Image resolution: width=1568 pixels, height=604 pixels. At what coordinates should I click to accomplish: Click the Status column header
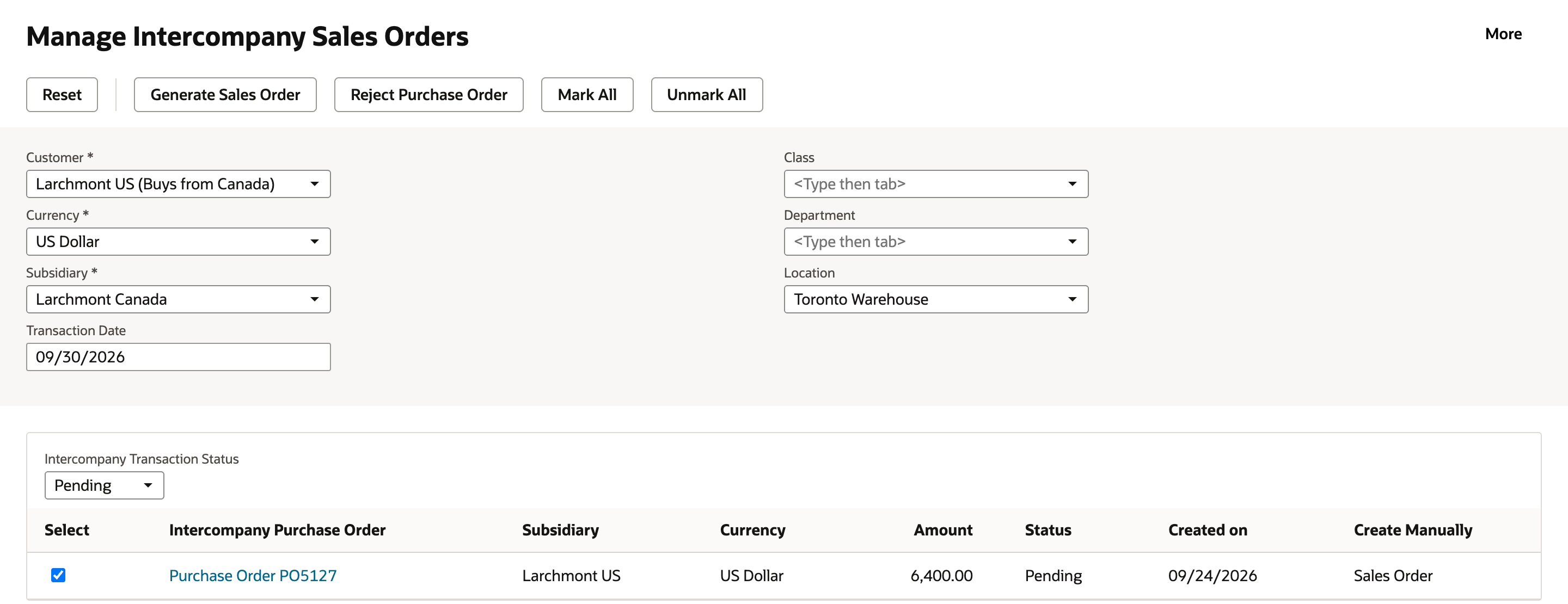click(x=1048, y=530)
